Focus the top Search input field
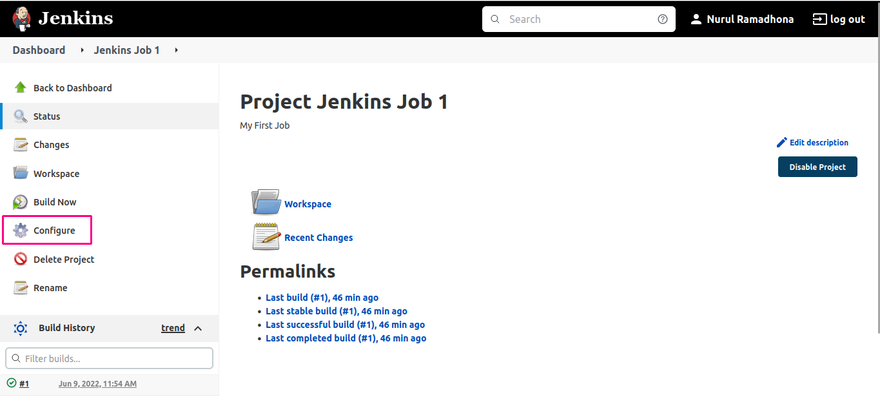The image size is (880, 396). [x=579, y=19]
